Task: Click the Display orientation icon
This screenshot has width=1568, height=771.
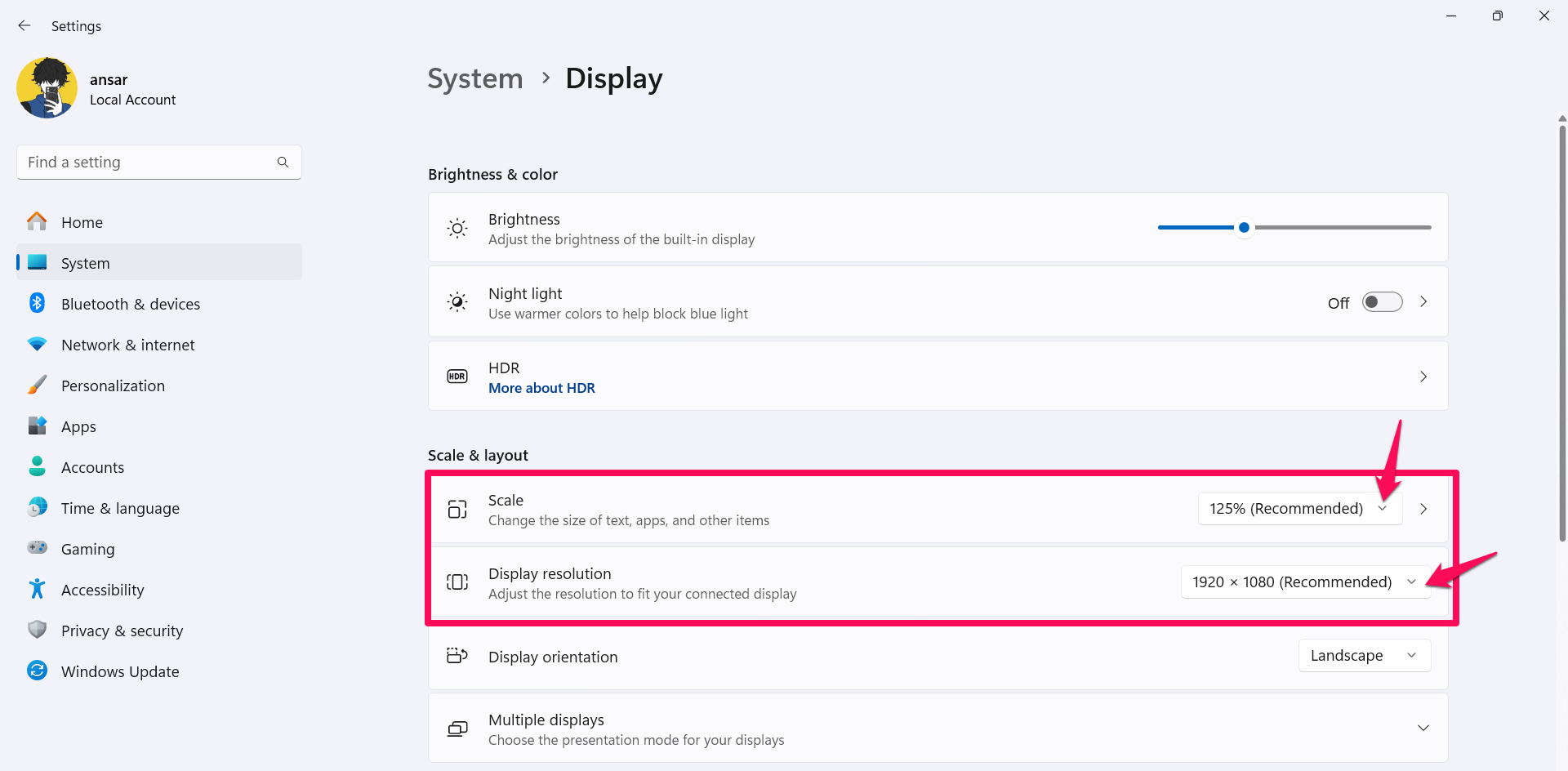Action: [457, 655]
